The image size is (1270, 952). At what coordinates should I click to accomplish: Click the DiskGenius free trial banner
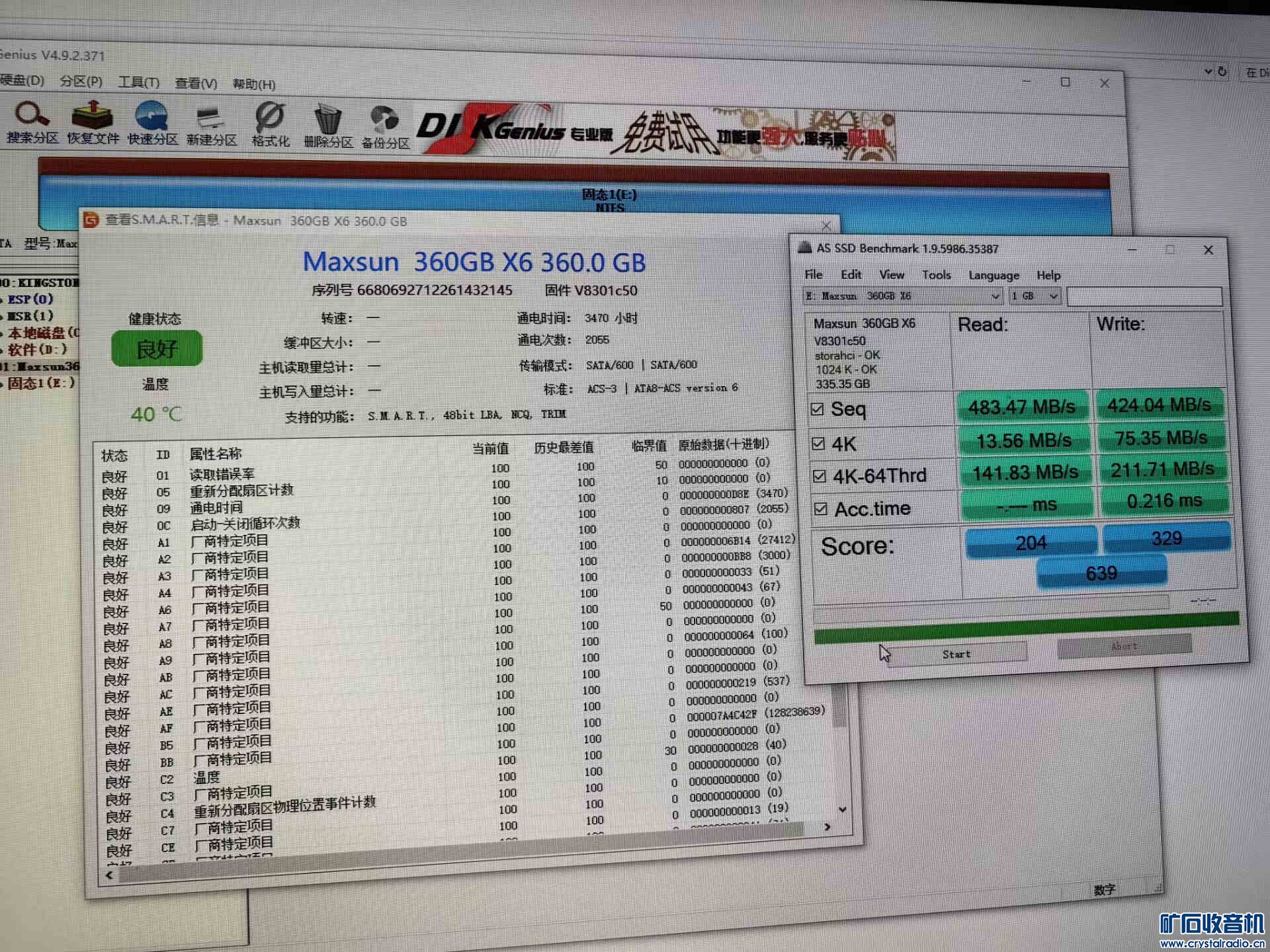pos(655,132)
